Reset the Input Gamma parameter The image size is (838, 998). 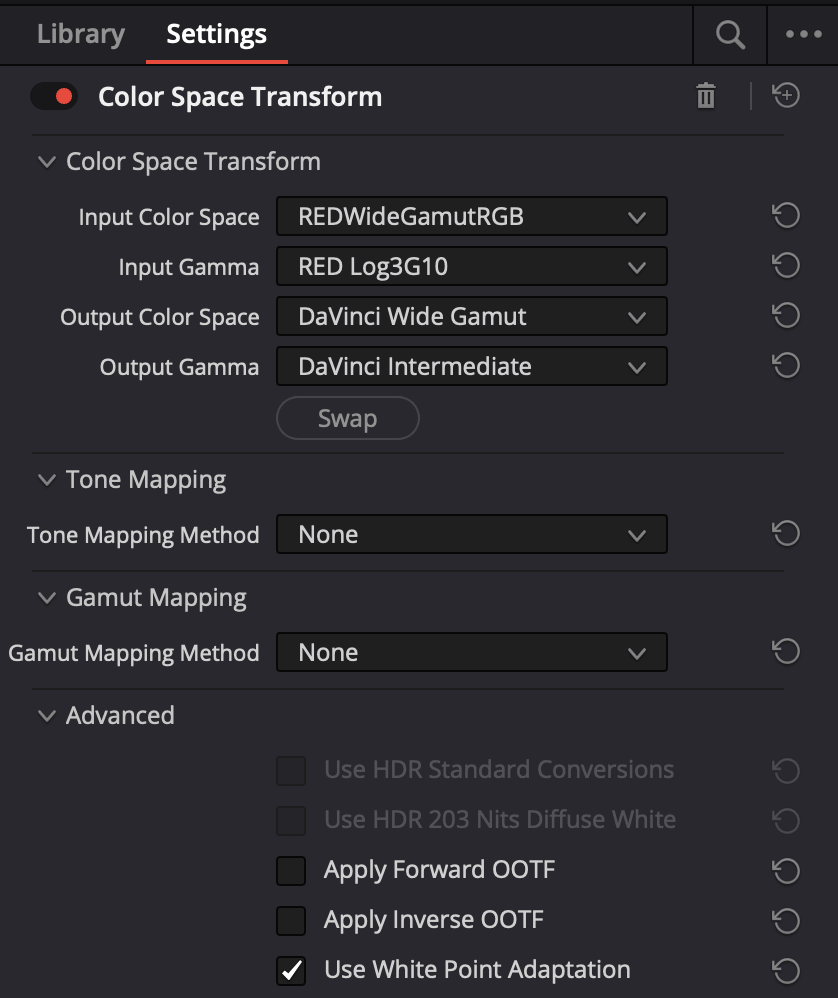pyautogui.click(x=786, y=265)
